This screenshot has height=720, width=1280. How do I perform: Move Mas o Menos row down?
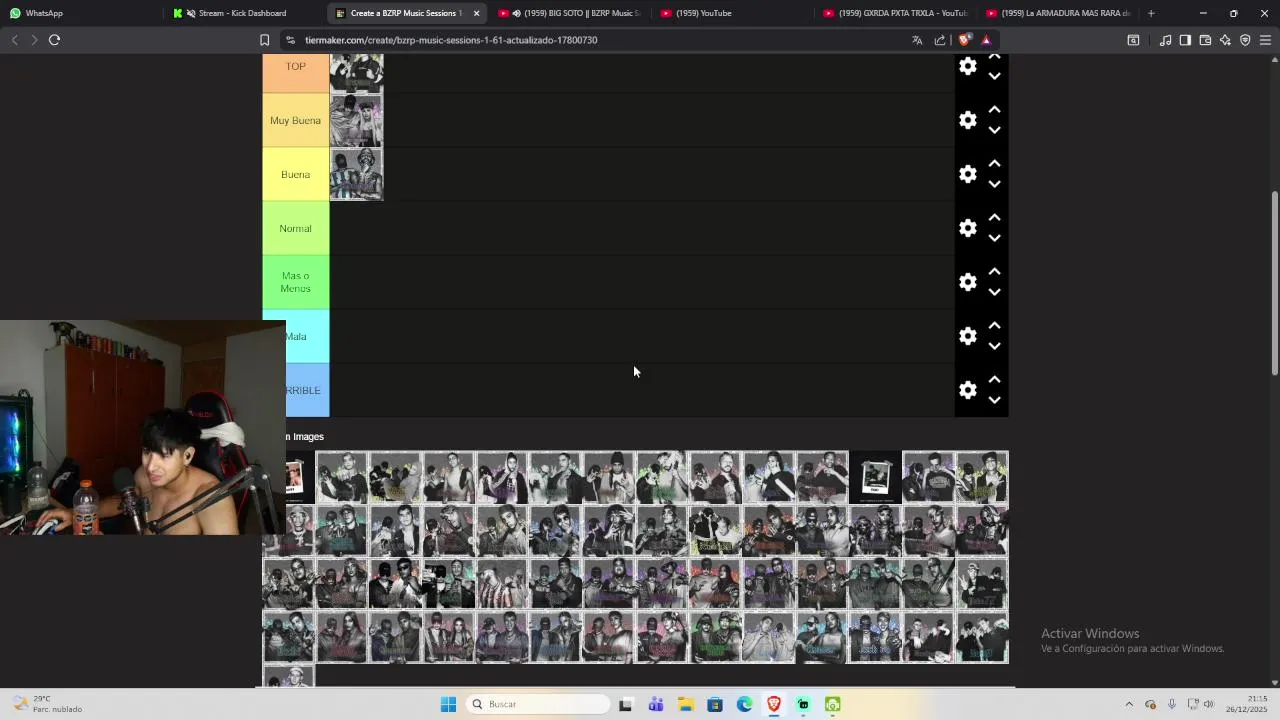point(994,292)
